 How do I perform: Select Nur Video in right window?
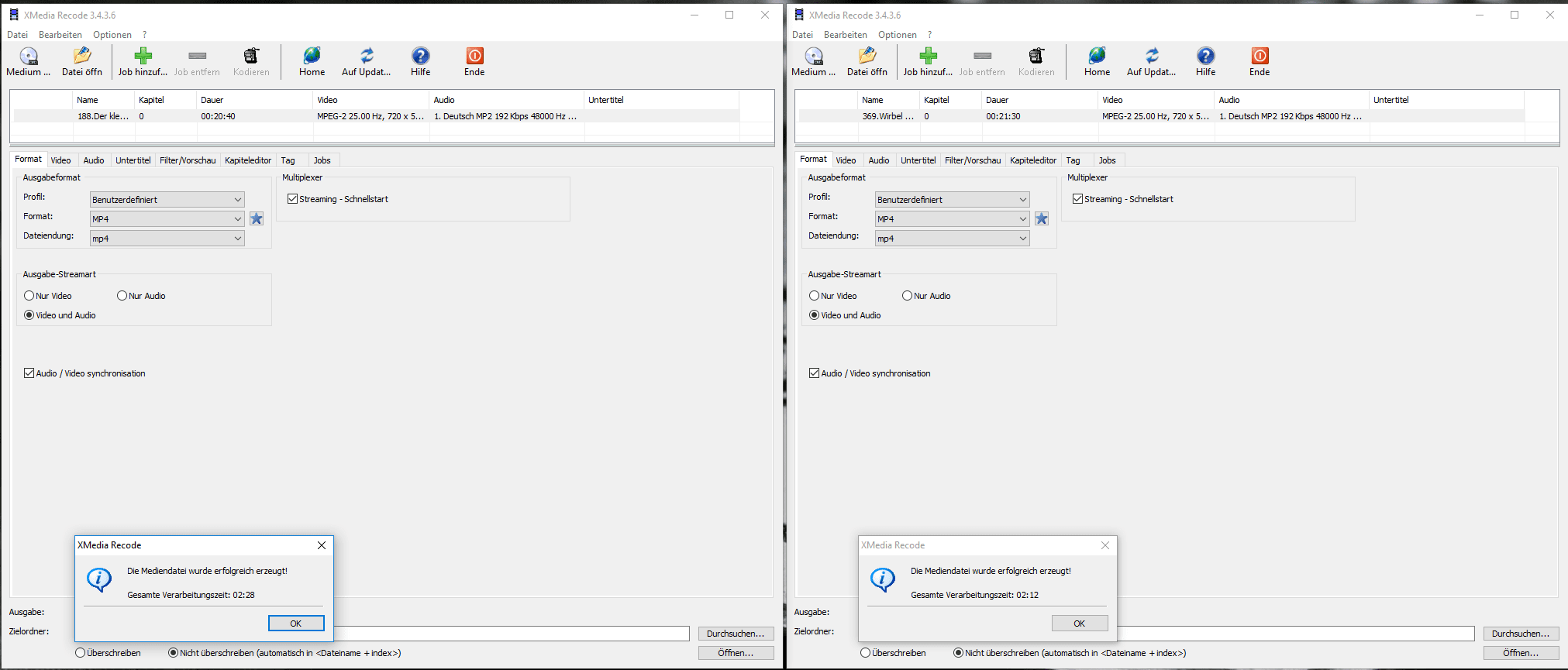pos(815,296)
